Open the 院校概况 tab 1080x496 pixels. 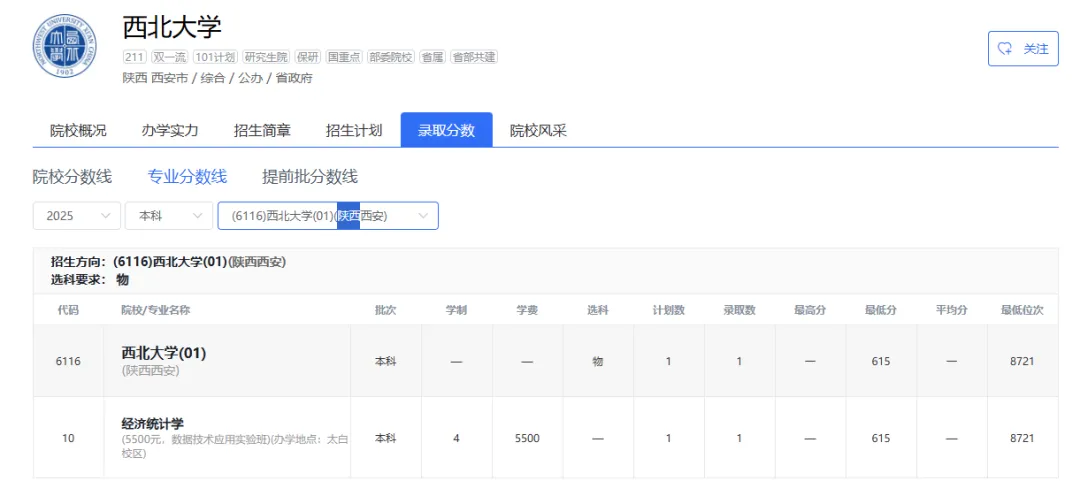tap(79, 130)
